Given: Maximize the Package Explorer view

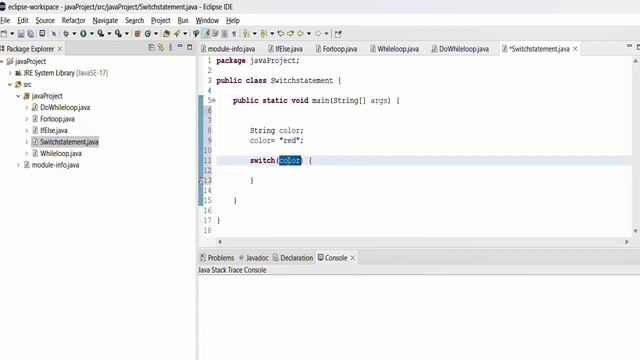Looking at the screenshot, I should tap(189, 47).
